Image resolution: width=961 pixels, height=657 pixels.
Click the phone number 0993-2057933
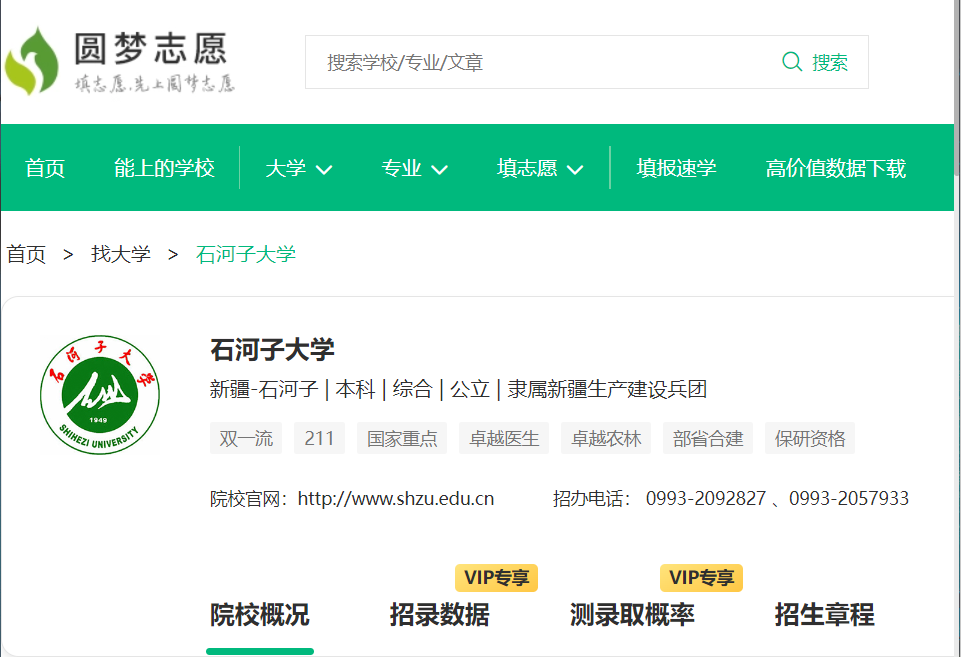(849, 499)
